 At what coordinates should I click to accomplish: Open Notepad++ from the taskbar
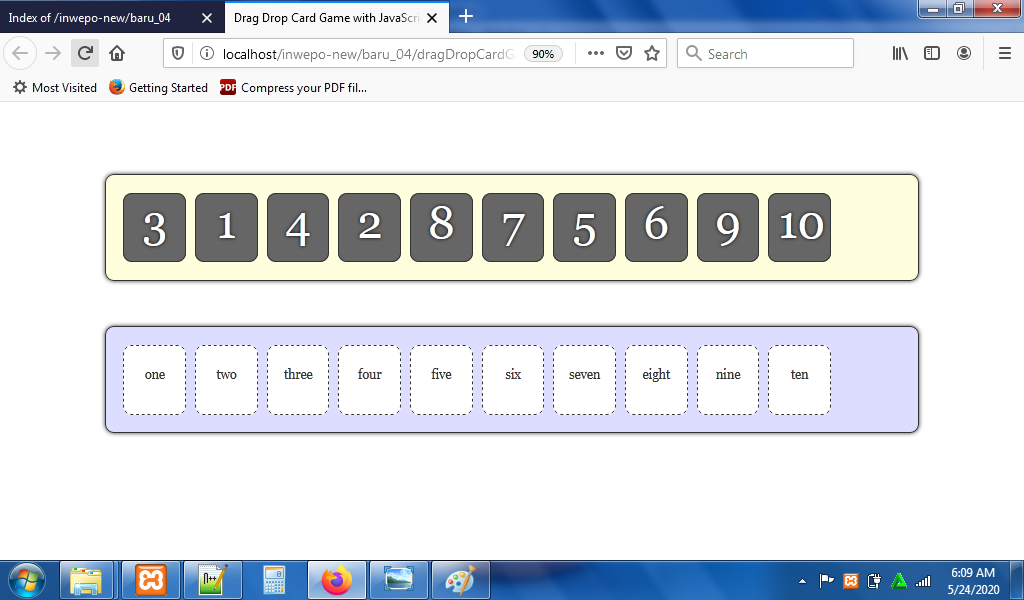213,580
